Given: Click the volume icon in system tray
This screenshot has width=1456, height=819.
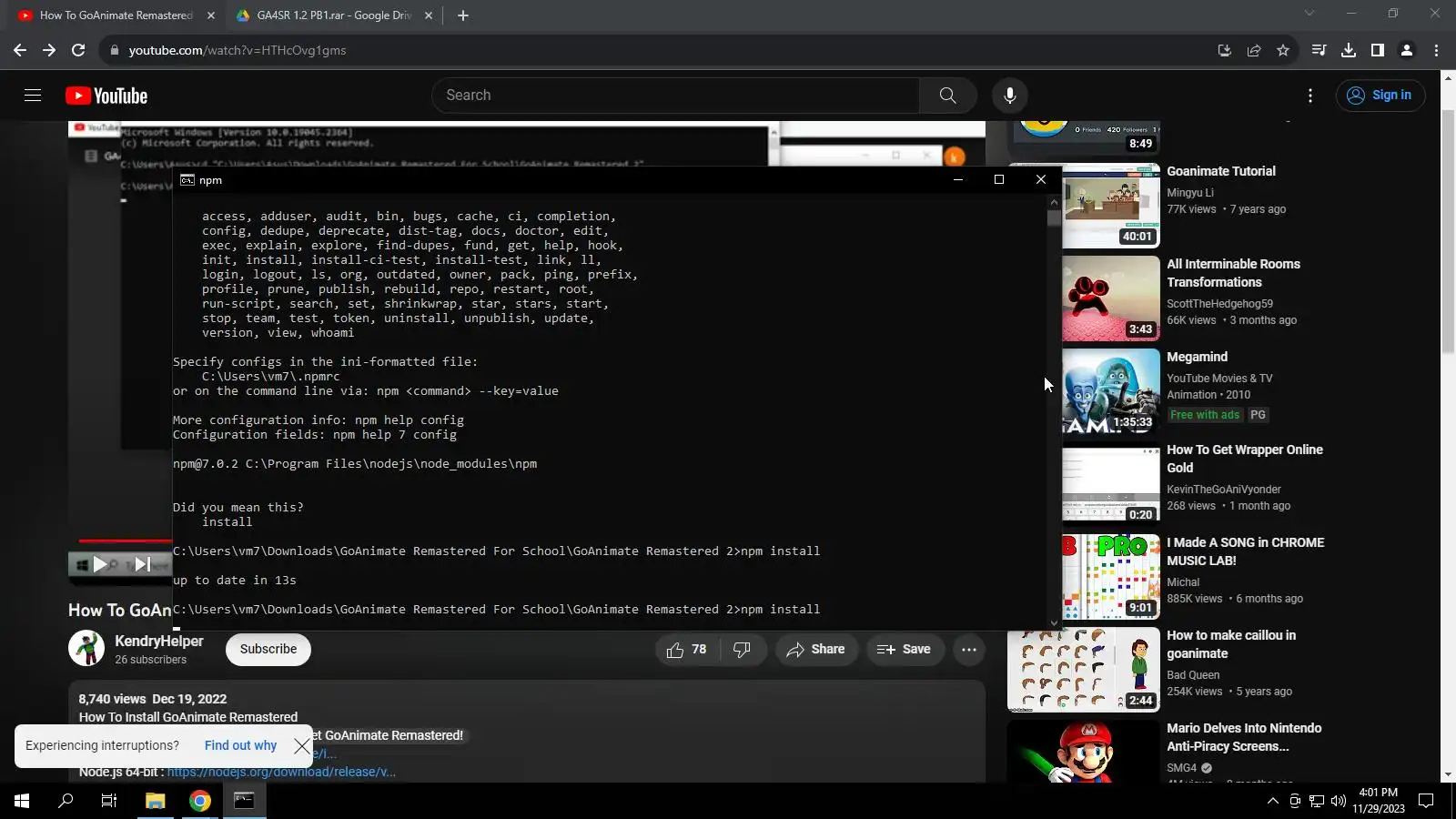Looking at the screenshot, I should click(x=1339, y=801).
